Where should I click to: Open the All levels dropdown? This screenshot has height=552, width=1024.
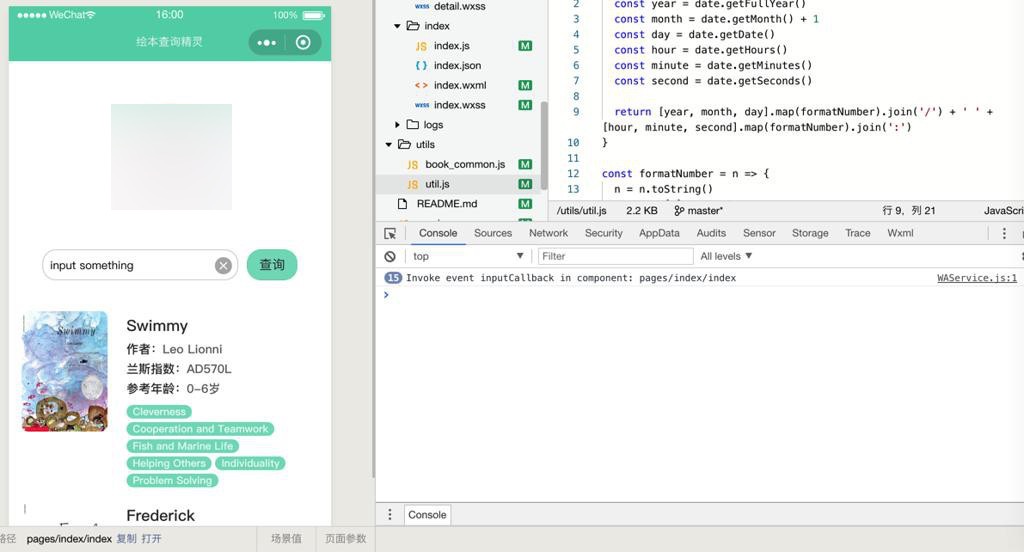tap(726, 256)
